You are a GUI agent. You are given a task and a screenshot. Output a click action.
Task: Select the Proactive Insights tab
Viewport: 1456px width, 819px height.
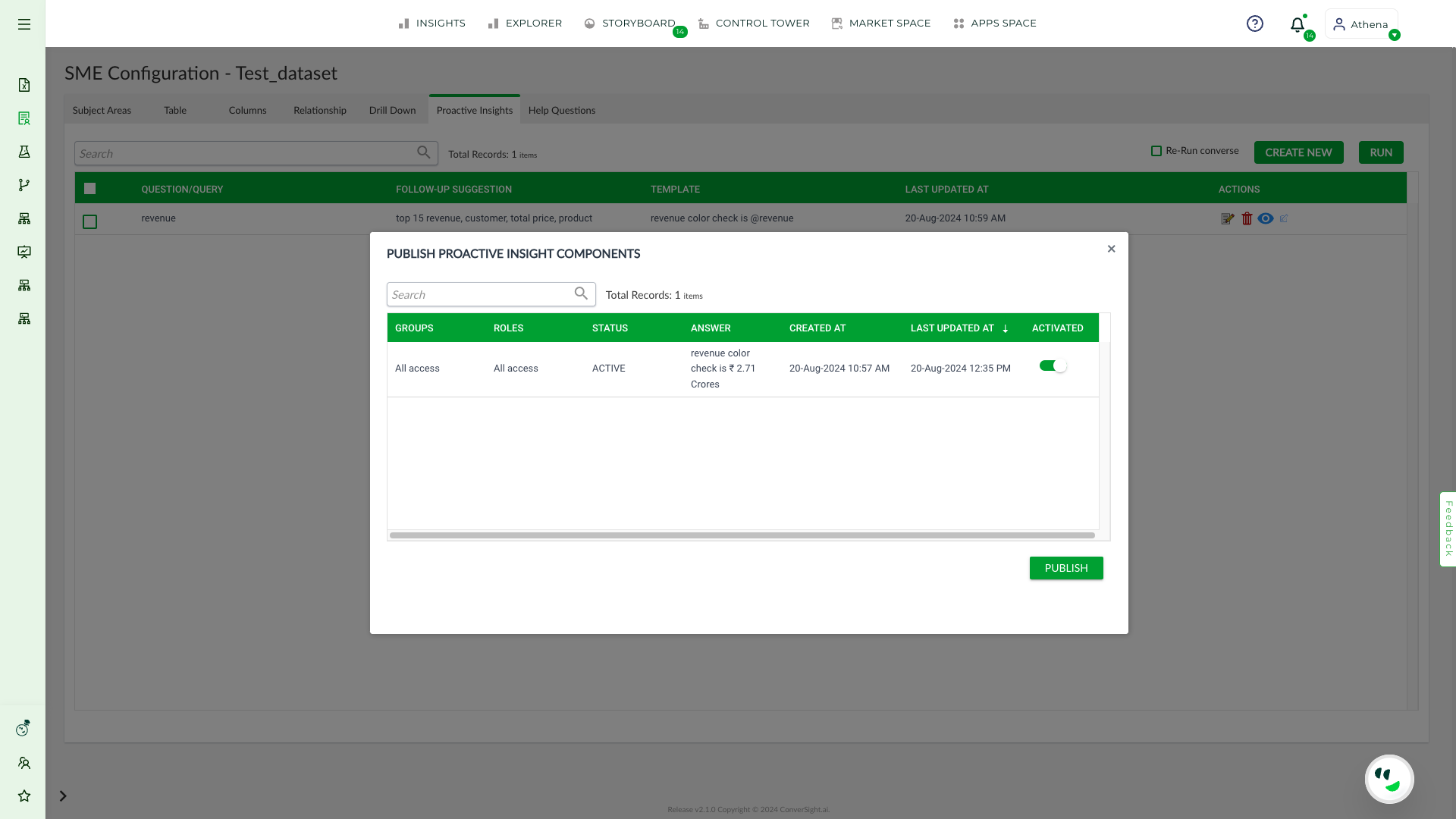click(475, 110)
